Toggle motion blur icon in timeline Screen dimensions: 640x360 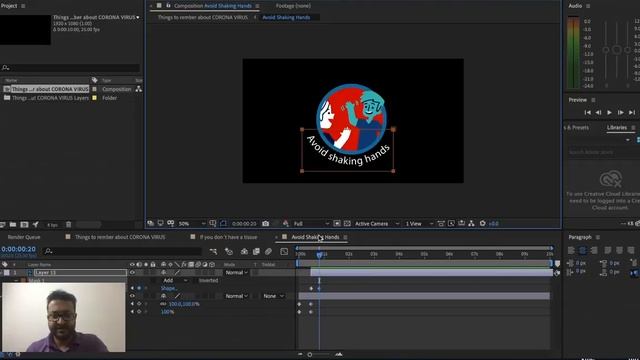268,251
